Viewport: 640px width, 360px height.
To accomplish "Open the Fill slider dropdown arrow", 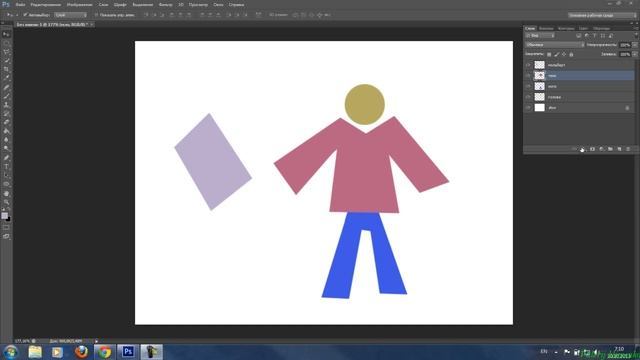I will (x=635, y=54).
